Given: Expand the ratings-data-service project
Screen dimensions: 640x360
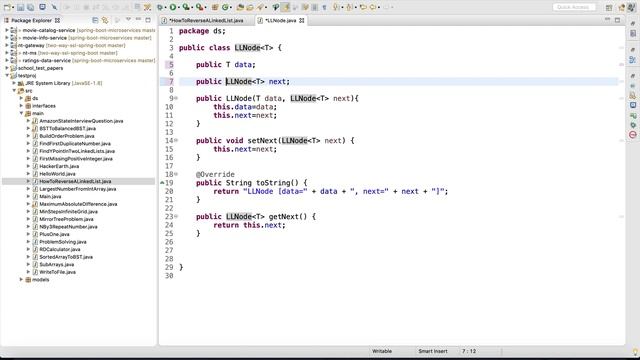Looking at the screenshot, I should point(7,60).
